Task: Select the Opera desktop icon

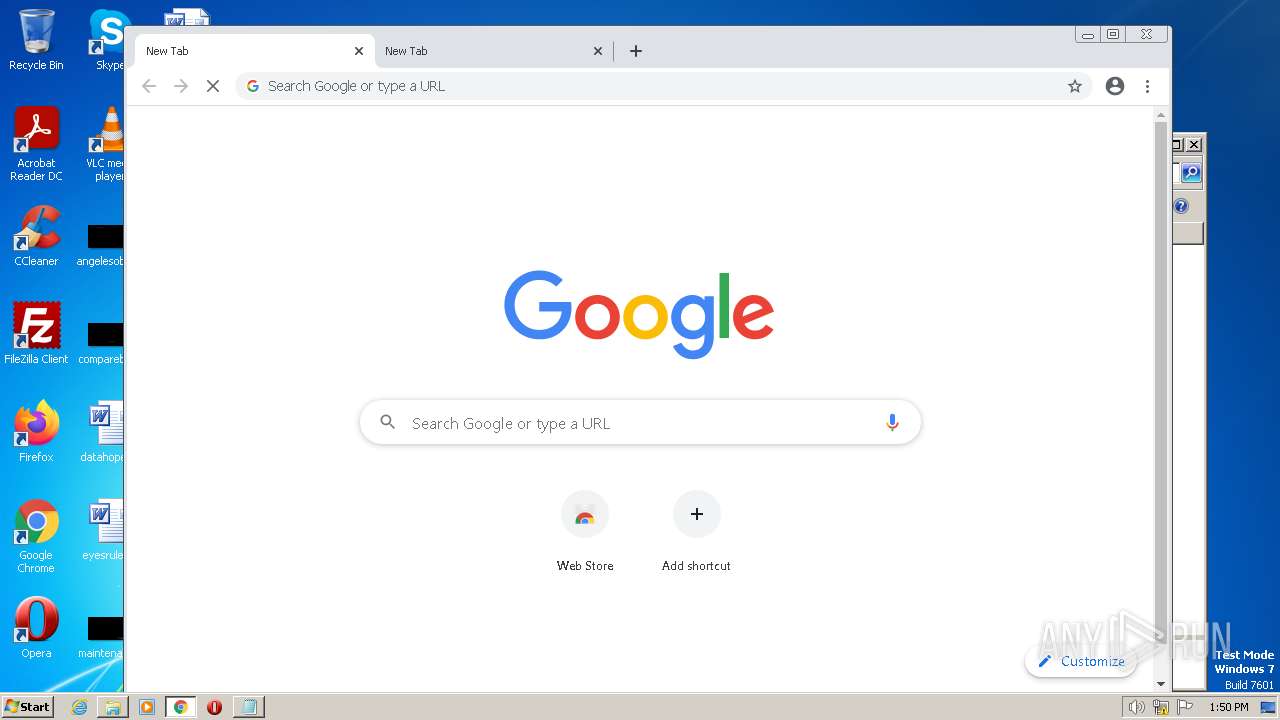Action: coord(36,628)
